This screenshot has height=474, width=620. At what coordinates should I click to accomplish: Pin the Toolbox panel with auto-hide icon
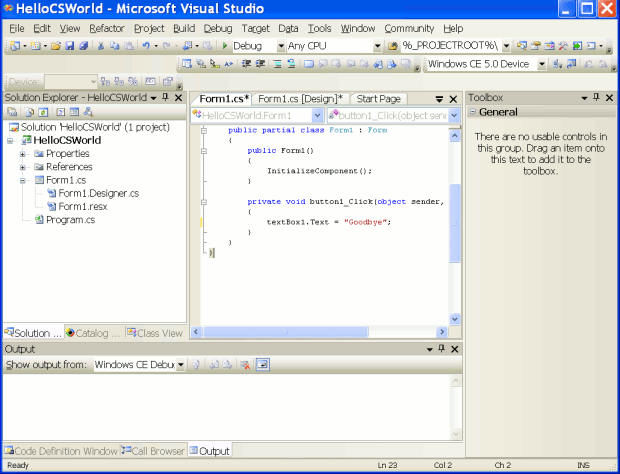tap(595, 98)
